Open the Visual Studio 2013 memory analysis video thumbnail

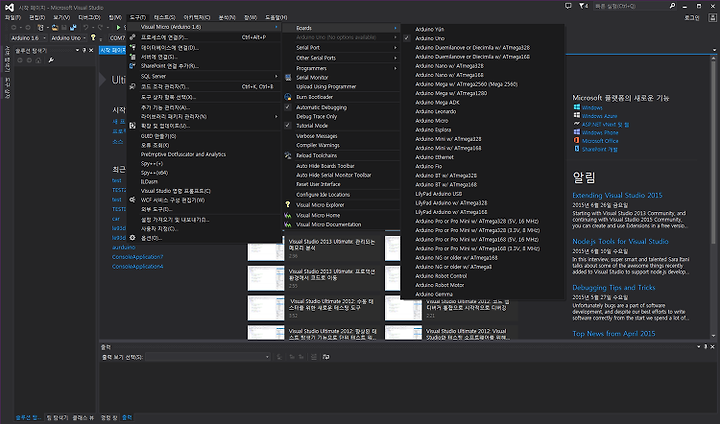pyautogui.click(x=266, y=249)
